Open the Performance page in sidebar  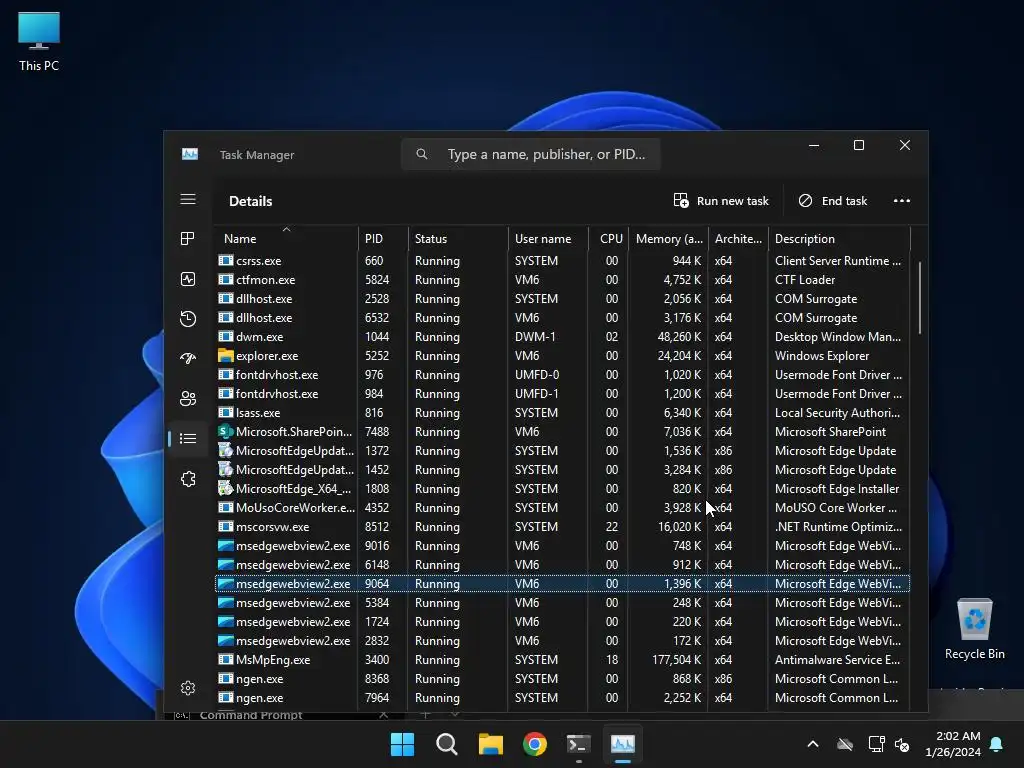click(188, 279)
